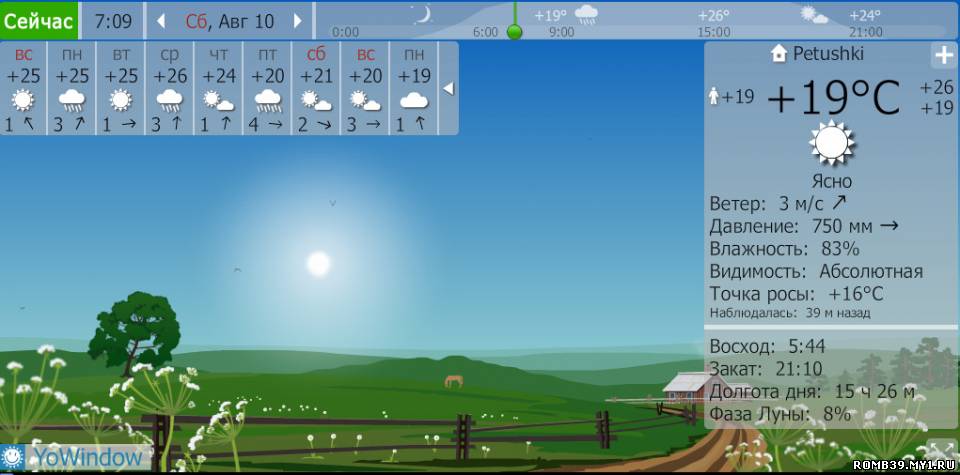The height and width of the screenshot is (475, 960).
Task: Advance to next day with right arrow
Action: click(297, 21)
